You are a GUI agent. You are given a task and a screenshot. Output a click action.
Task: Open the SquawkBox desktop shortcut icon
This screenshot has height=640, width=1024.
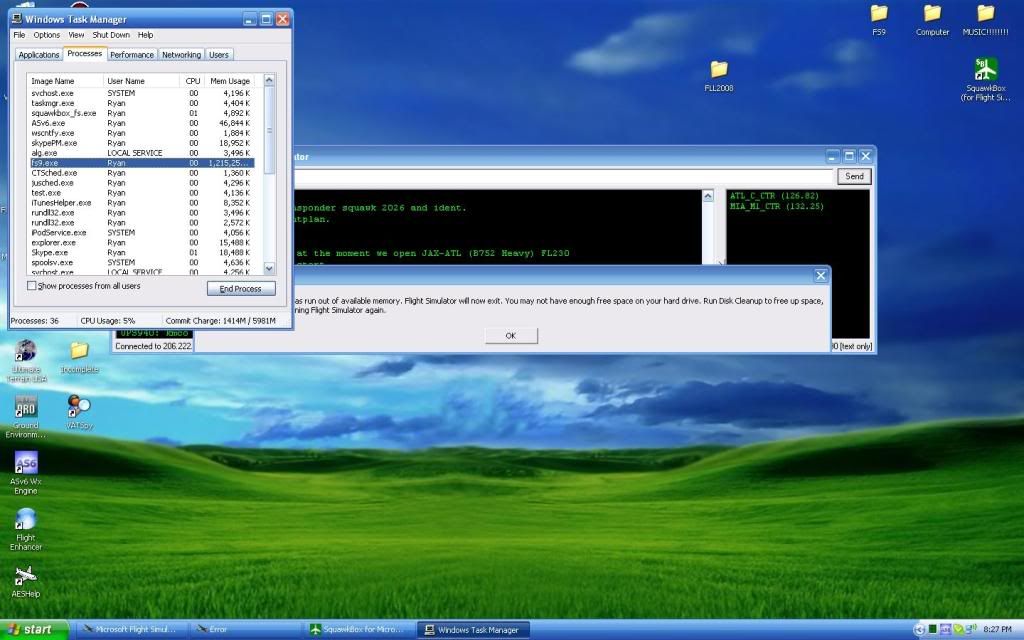984,70
